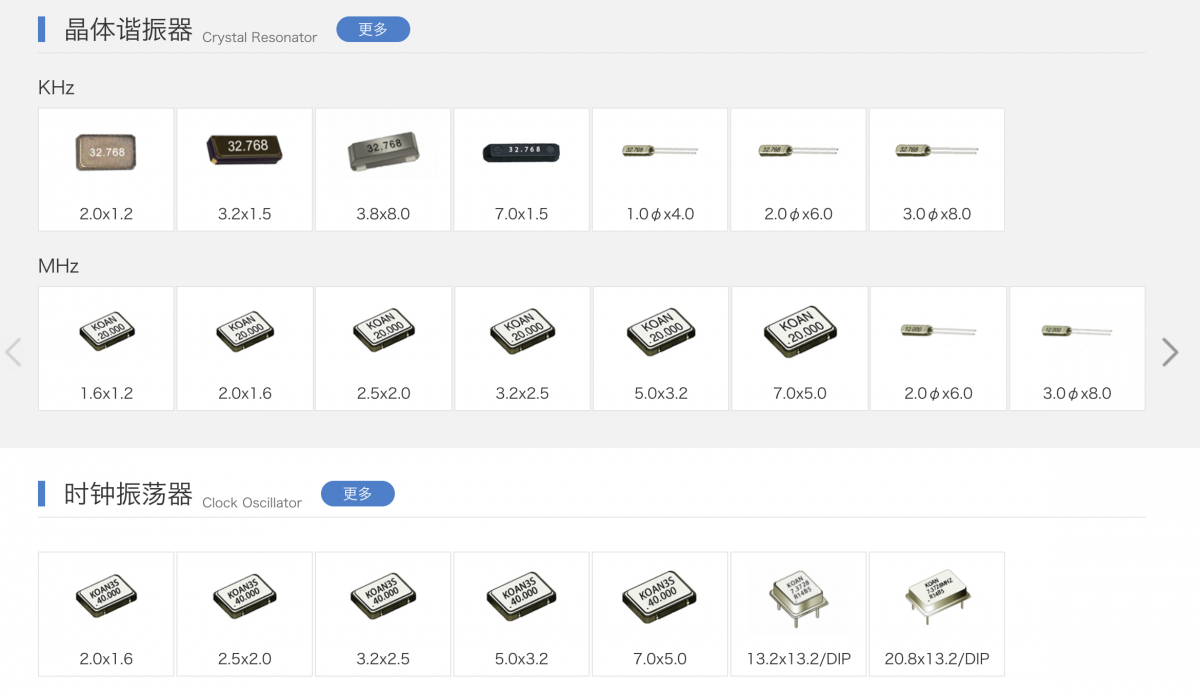This screenshot has height=692, width=1200.
Task: Open the MHz 2.0φx6.0 cylinder crystal
Action: 938,348
